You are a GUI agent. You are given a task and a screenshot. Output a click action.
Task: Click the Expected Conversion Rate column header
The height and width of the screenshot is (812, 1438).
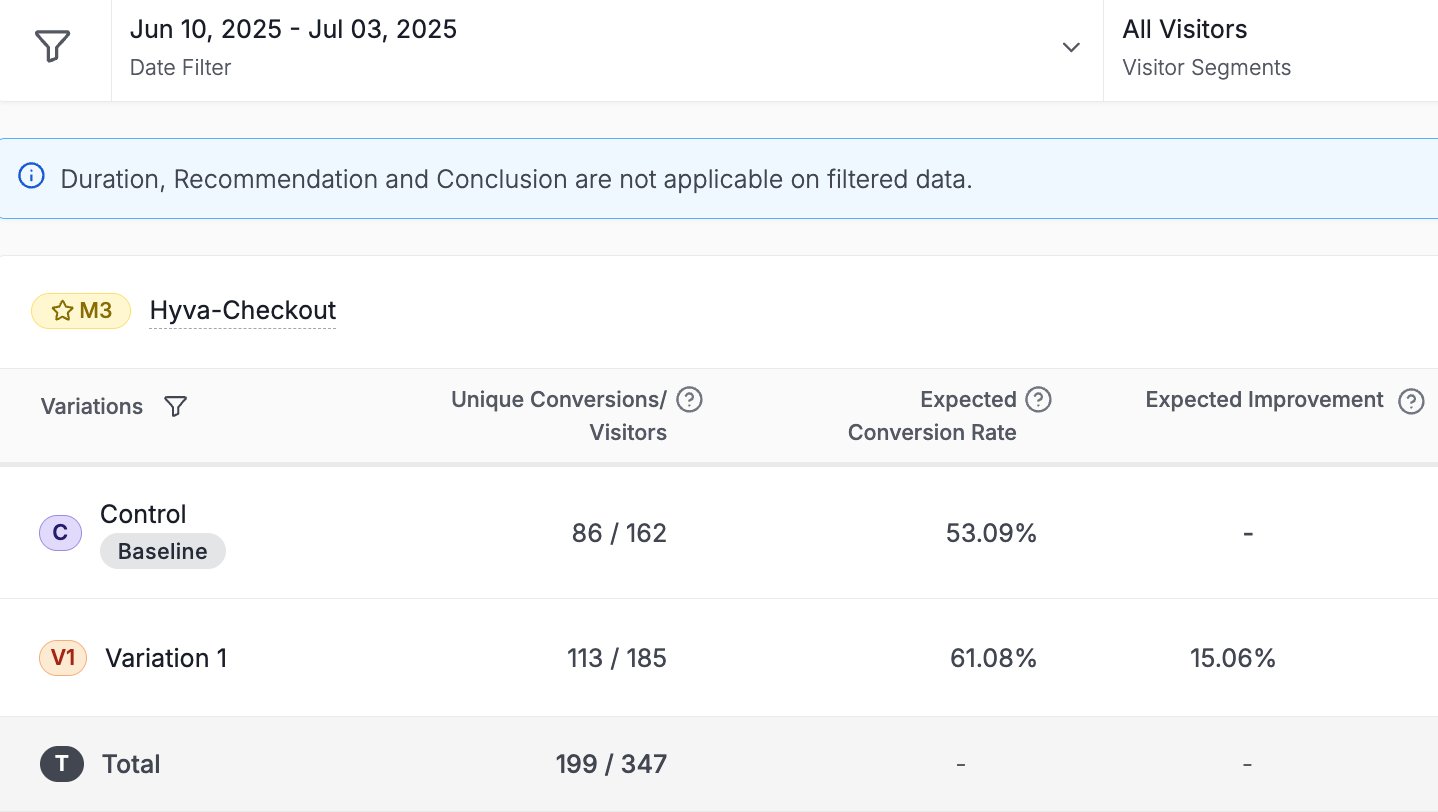pyautogui.click(x=932, y=416)
